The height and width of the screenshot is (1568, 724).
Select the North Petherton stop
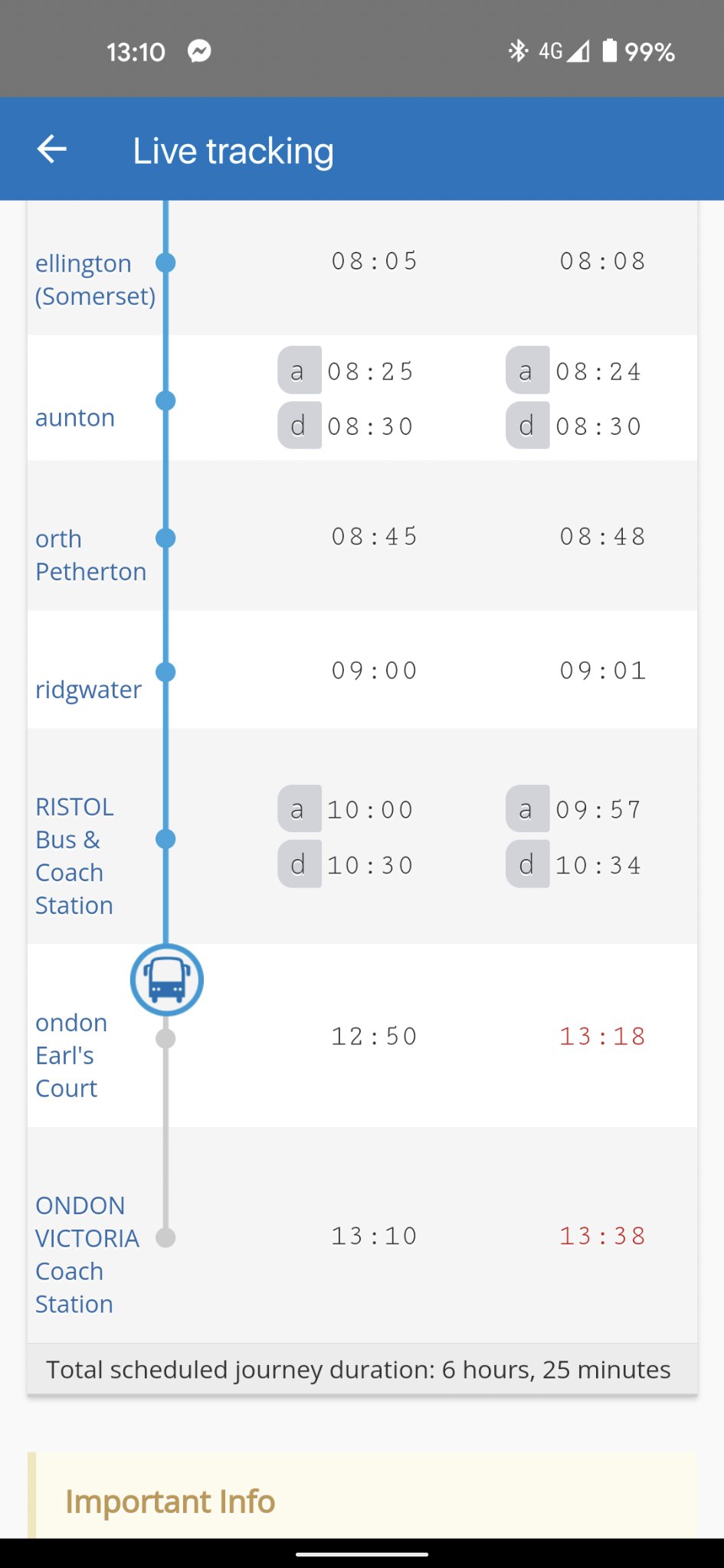[90, 555]
